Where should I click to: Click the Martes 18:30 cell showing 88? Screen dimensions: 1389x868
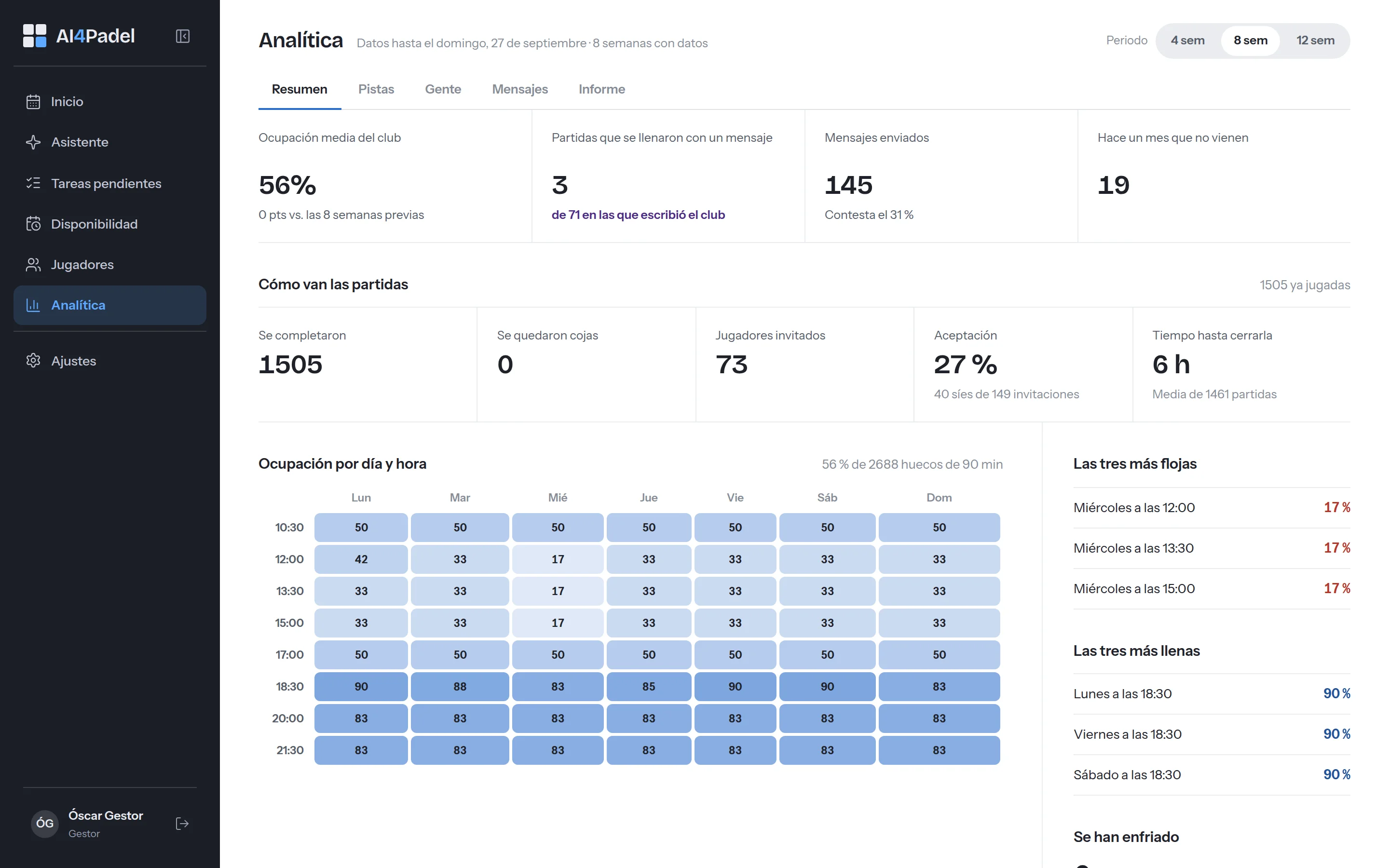460,687
